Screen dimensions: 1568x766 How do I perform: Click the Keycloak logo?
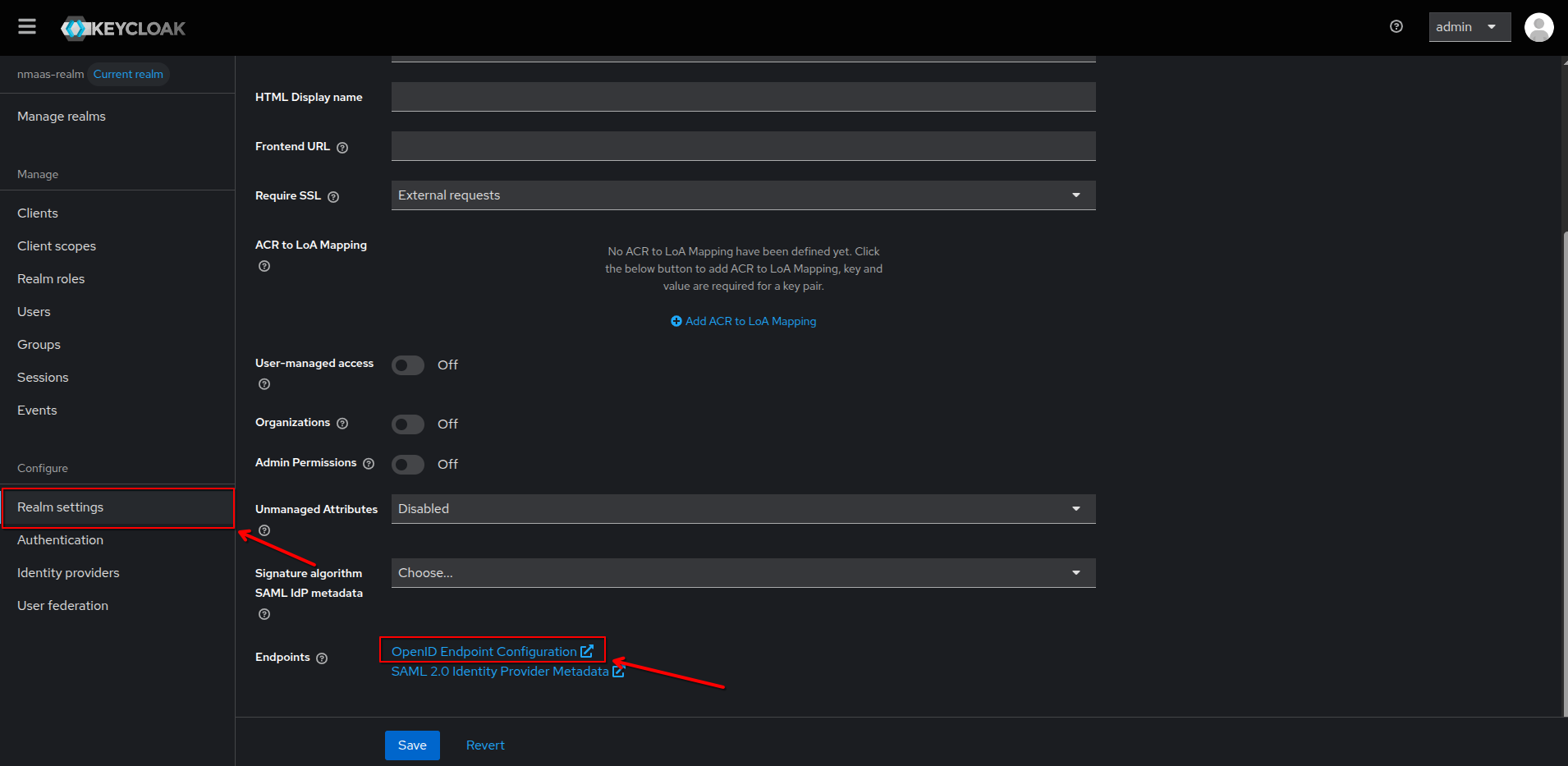tap(123, 29)
